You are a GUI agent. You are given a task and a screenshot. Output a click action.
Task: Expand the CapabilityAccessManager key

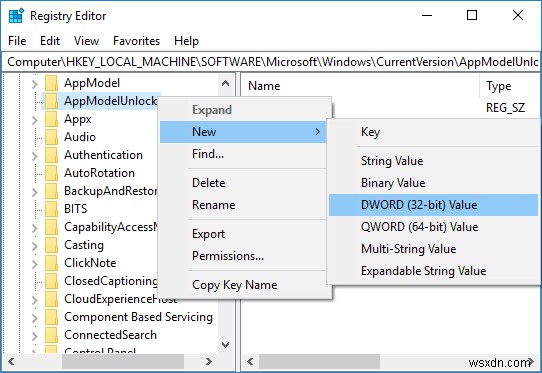coord(35,228)
